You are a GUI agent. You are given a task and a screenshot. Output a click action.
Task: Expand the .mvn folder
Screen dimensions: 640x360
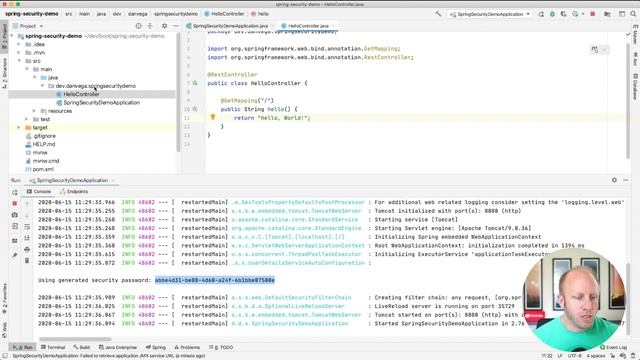tap(19, 53)
